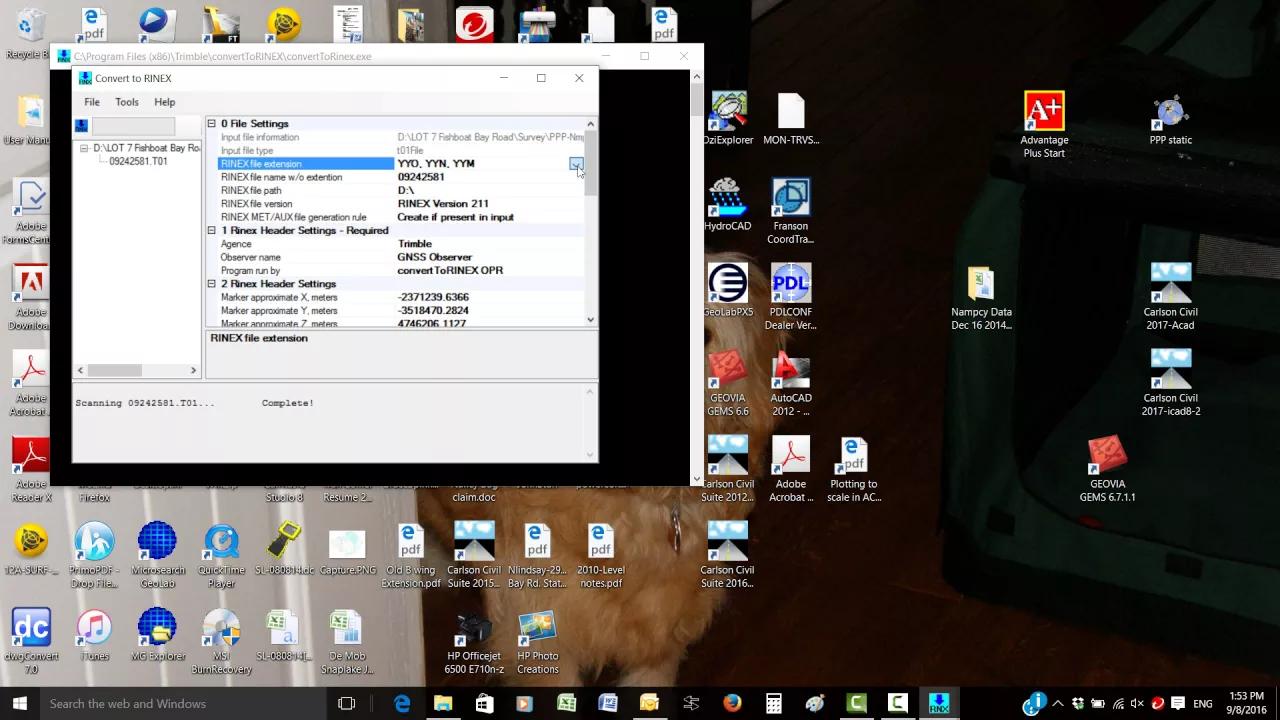Launch the HydroCAD desktop icon
The width and height of the screenshot is (1280, 720).
[x=727, y=205]
